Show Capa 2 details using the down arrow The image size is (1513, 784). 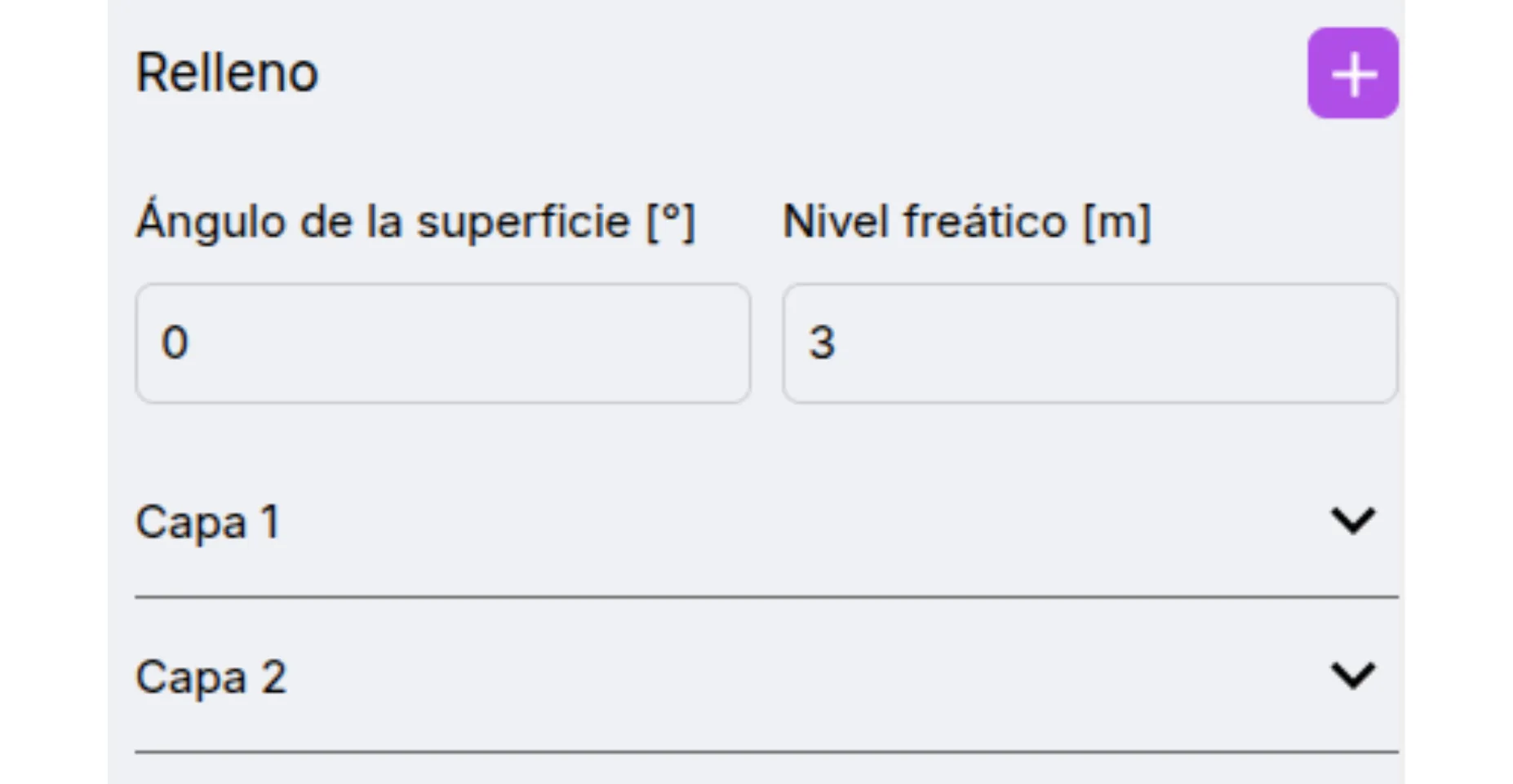click(1352, 675)
